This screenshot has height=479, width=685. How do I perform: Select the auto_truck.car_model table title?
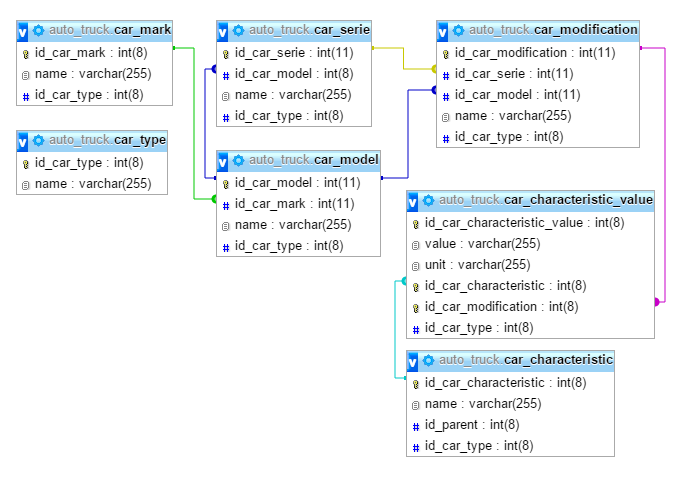coord(314,160)
